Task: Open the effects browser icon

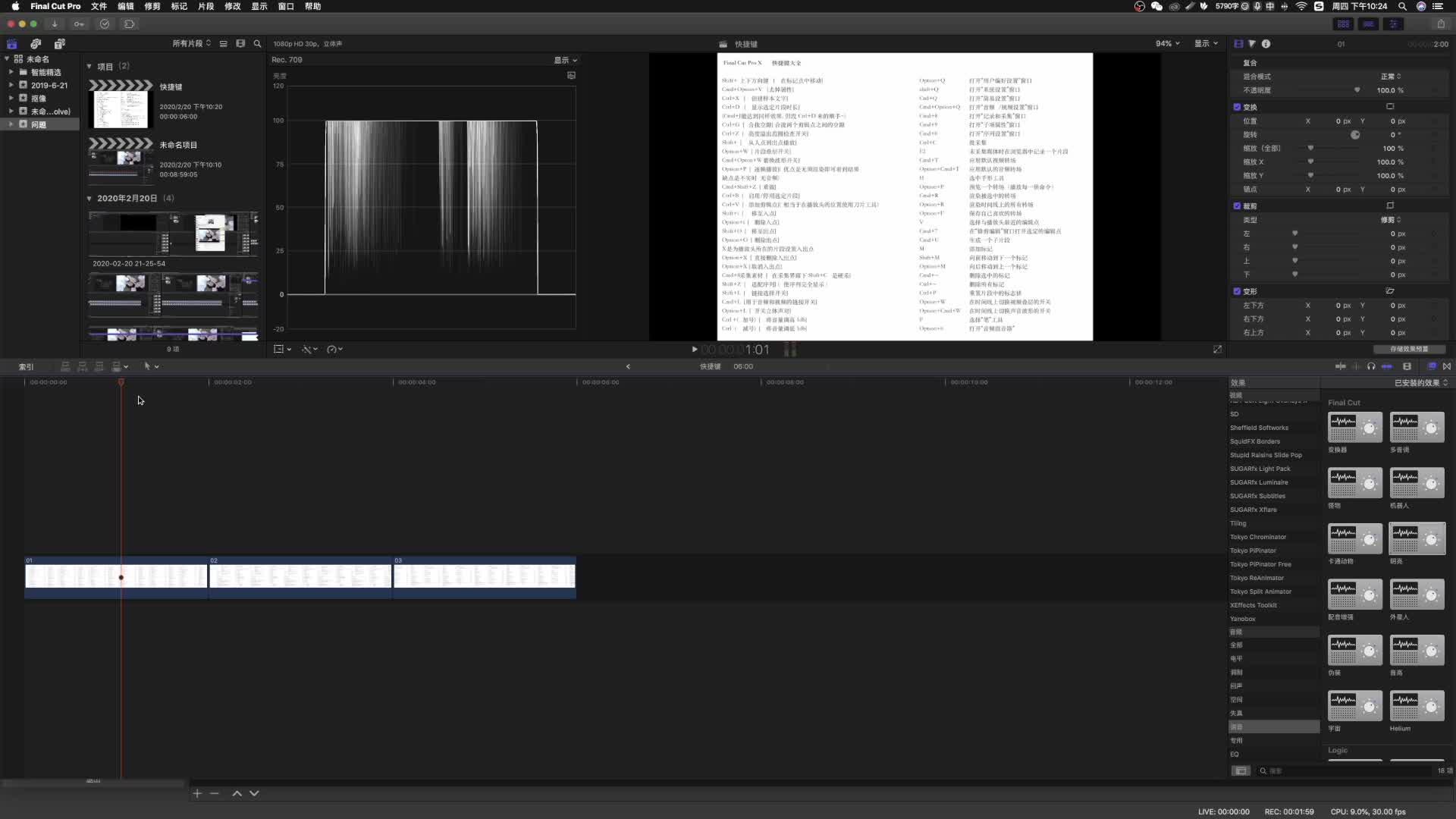Action: pos(1432,366)
